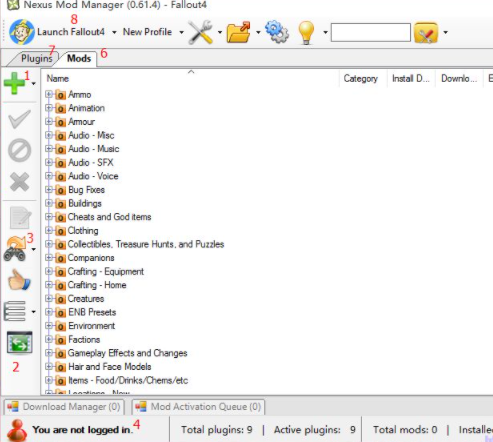
Task: Open the New Profile dropdown arrow
Action: [181, 32]
